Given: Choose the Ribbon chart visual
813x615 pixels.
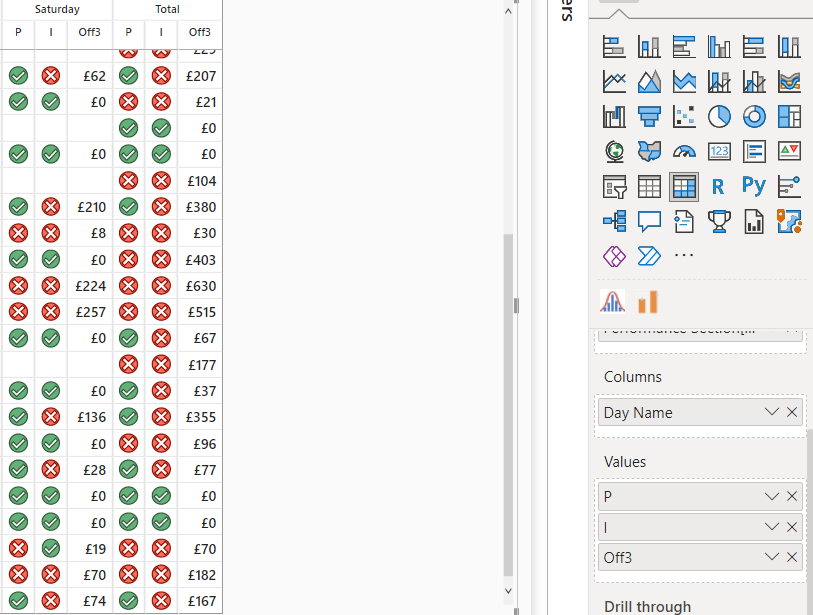Looking at the screenshot, I should click(789, 81).
